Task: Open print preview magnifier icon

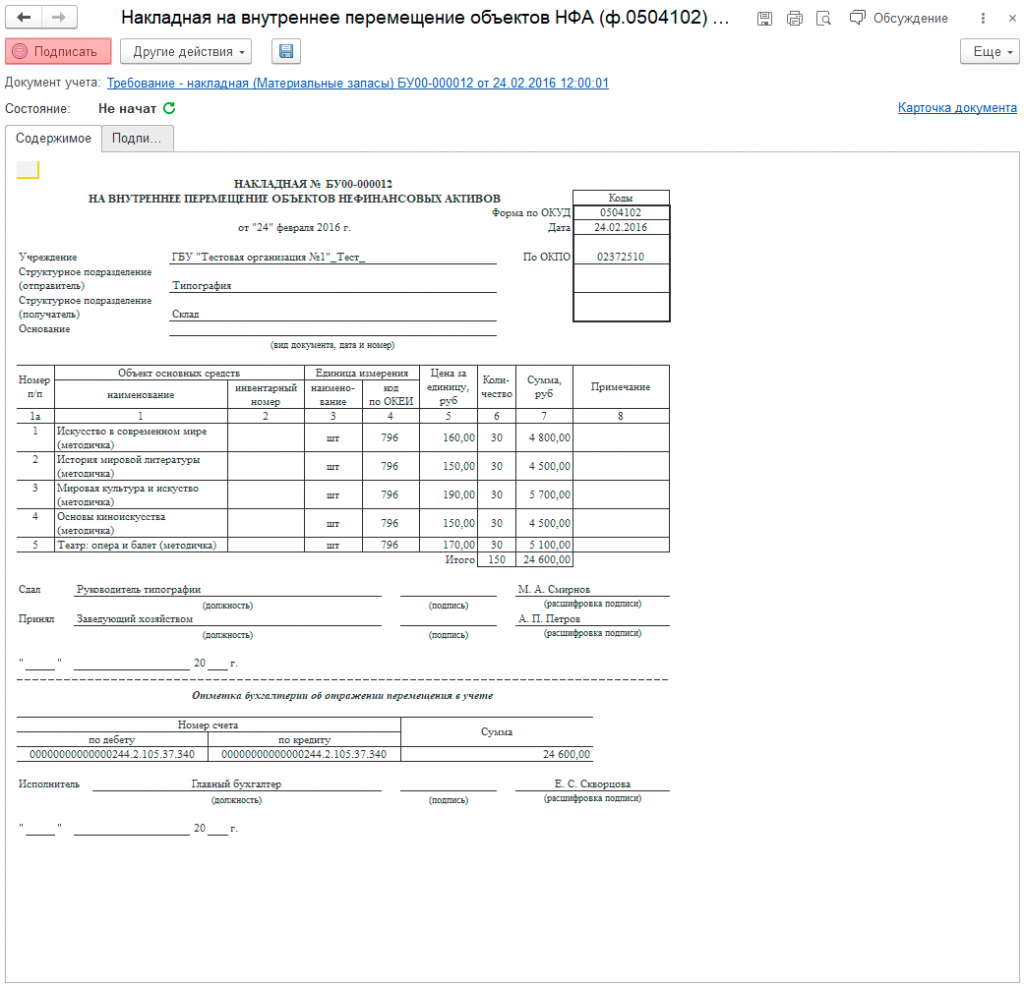Action: pos(824,18)
